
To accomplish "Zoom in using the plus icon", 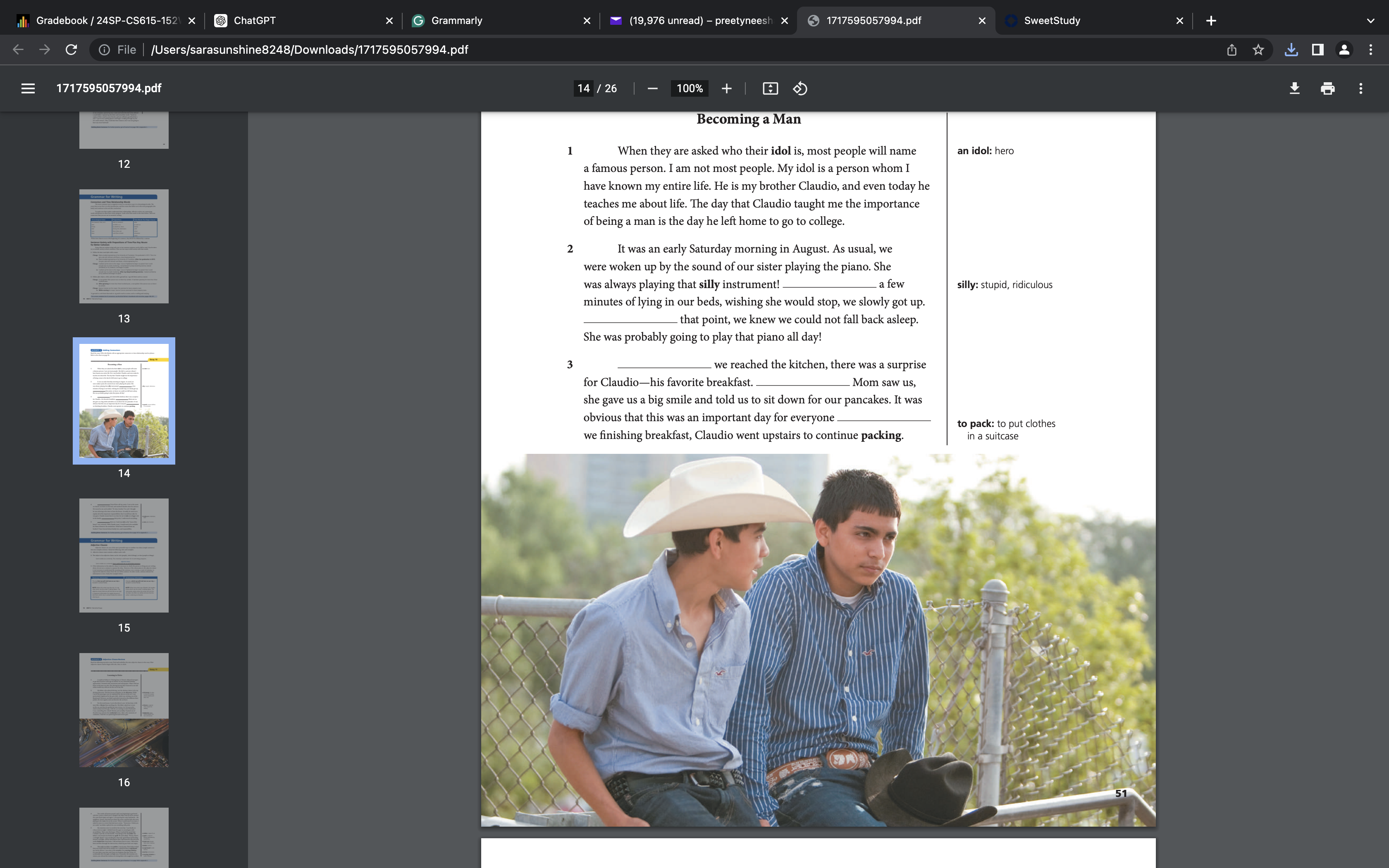I will pos(727,88).
